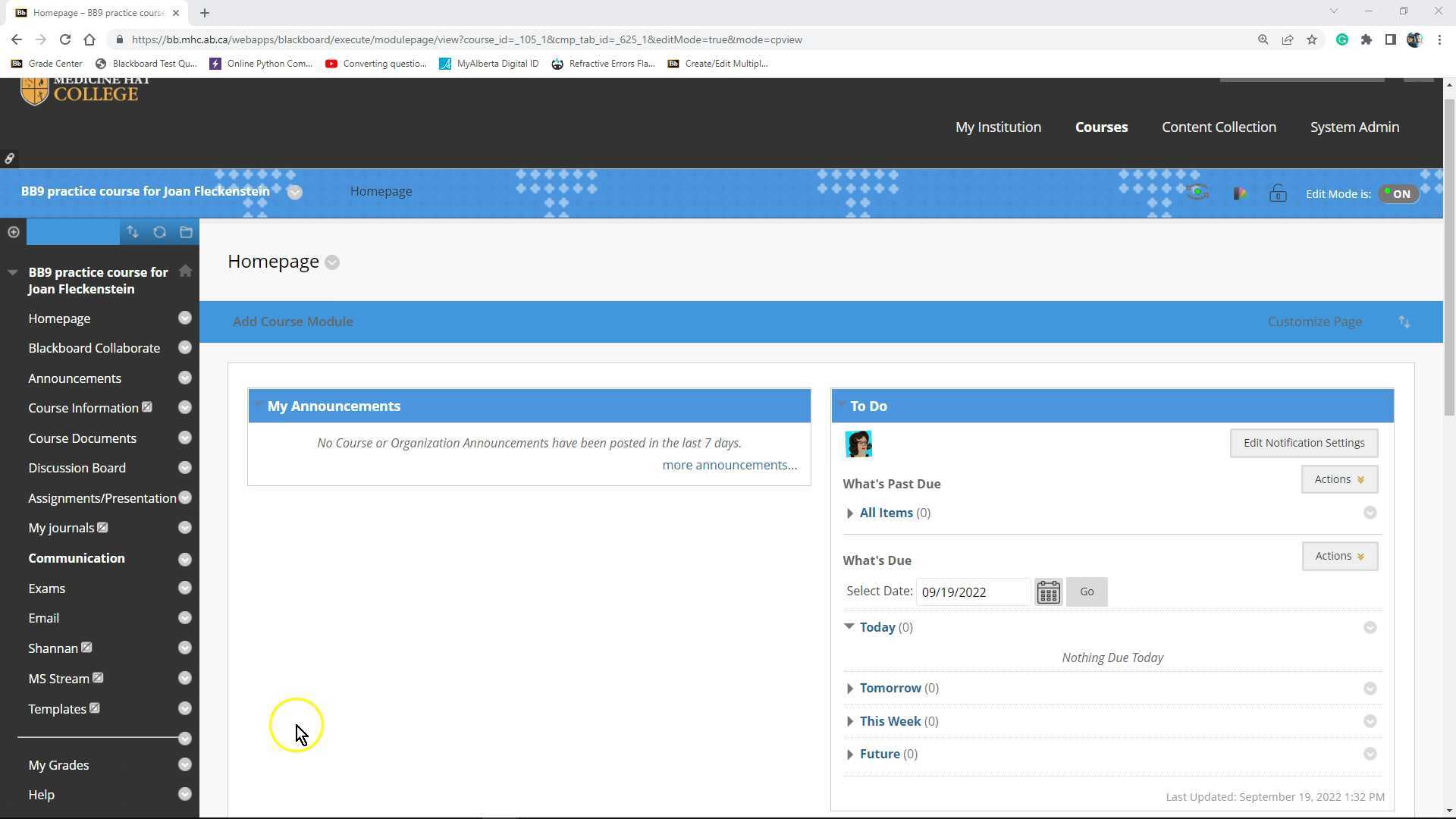Image resolution: width=1456 pixels, height=819 pixels.
Task: Open a new browser tab
Action: tap(205, 12)
